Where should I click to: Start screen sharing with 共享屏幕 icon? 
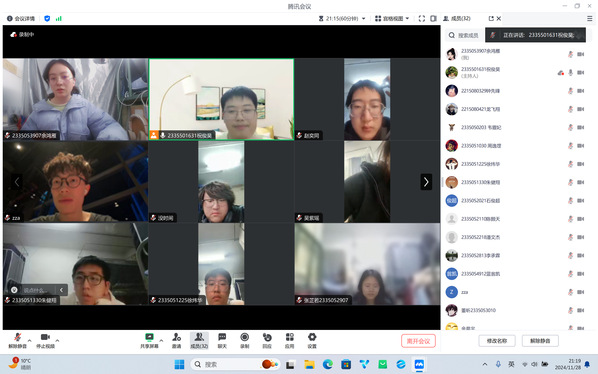149,340
